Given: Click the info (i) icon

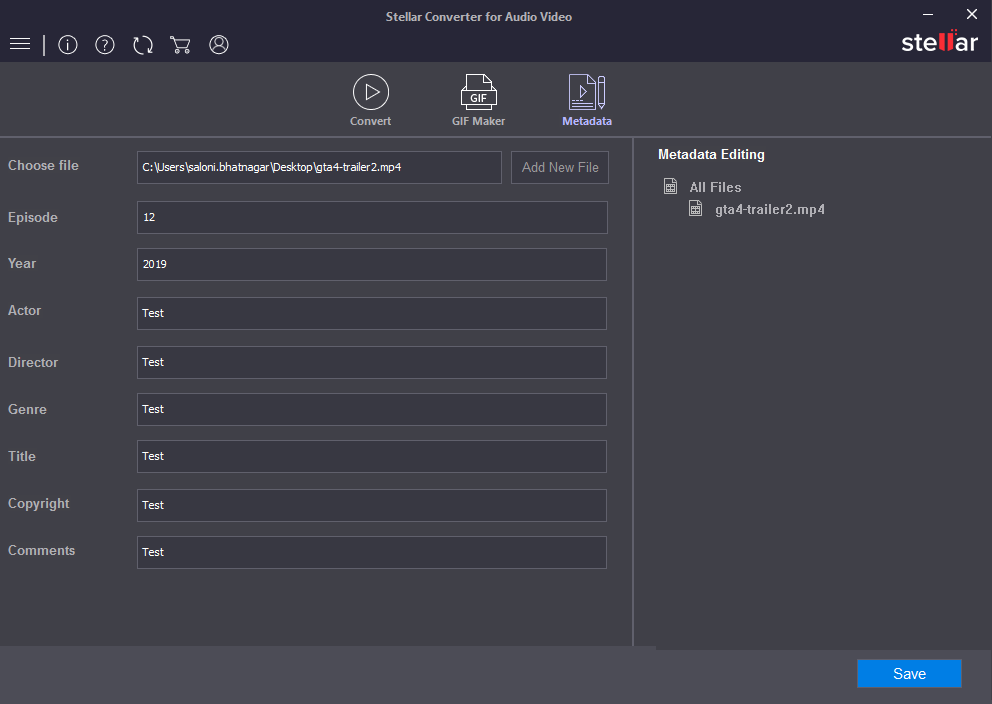Looking at the screenshot, I should pos(68,45).
